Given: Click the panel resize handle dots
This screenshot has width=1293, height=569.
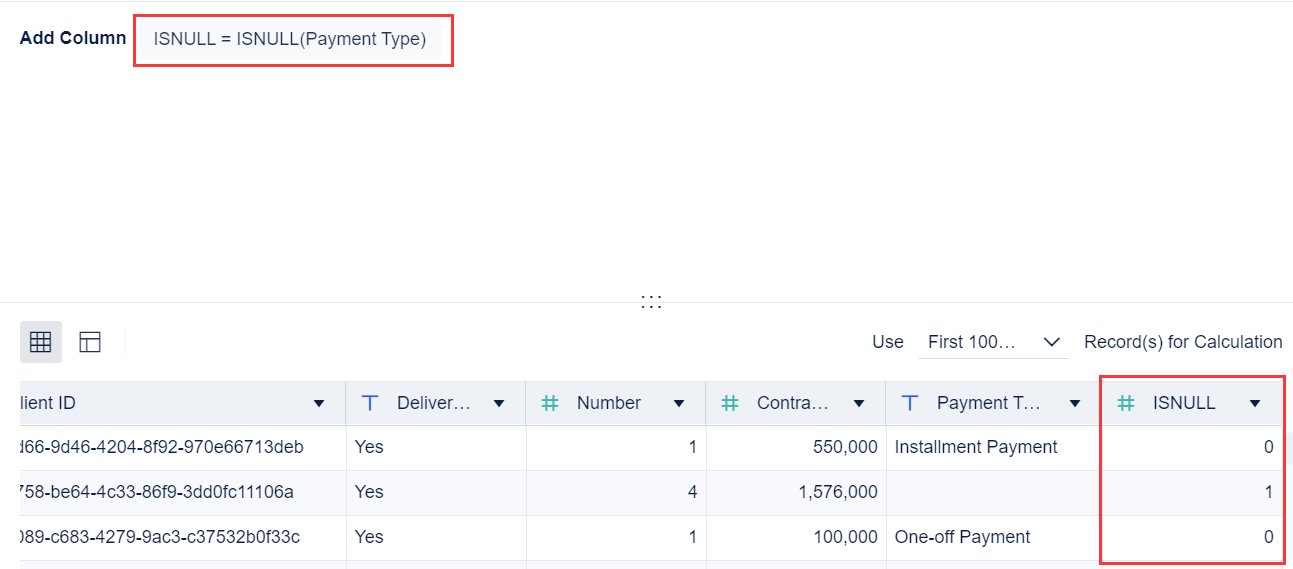Looking at the screenshot, I should coord(651,302).
